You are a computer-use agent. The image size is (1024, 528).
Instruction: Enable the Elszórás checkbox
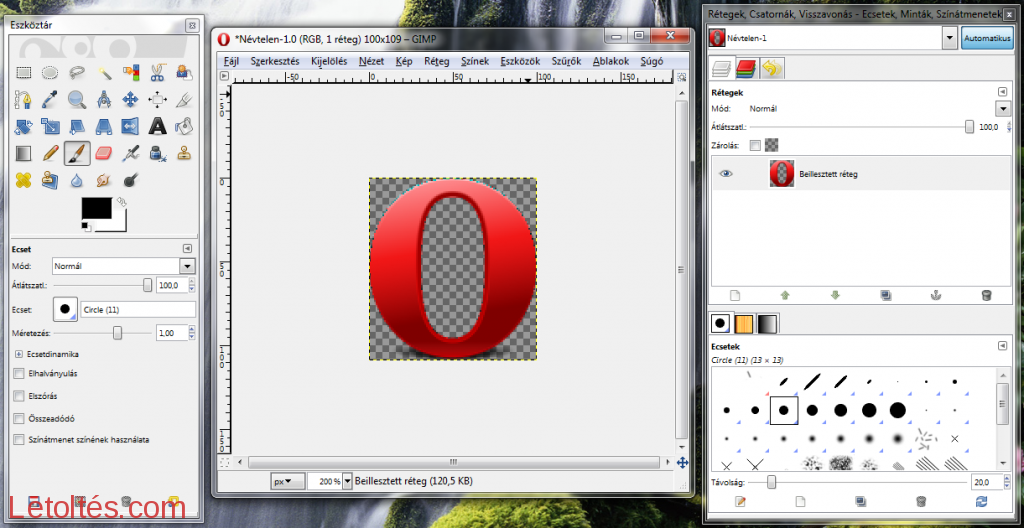click(x=19, y=396)
